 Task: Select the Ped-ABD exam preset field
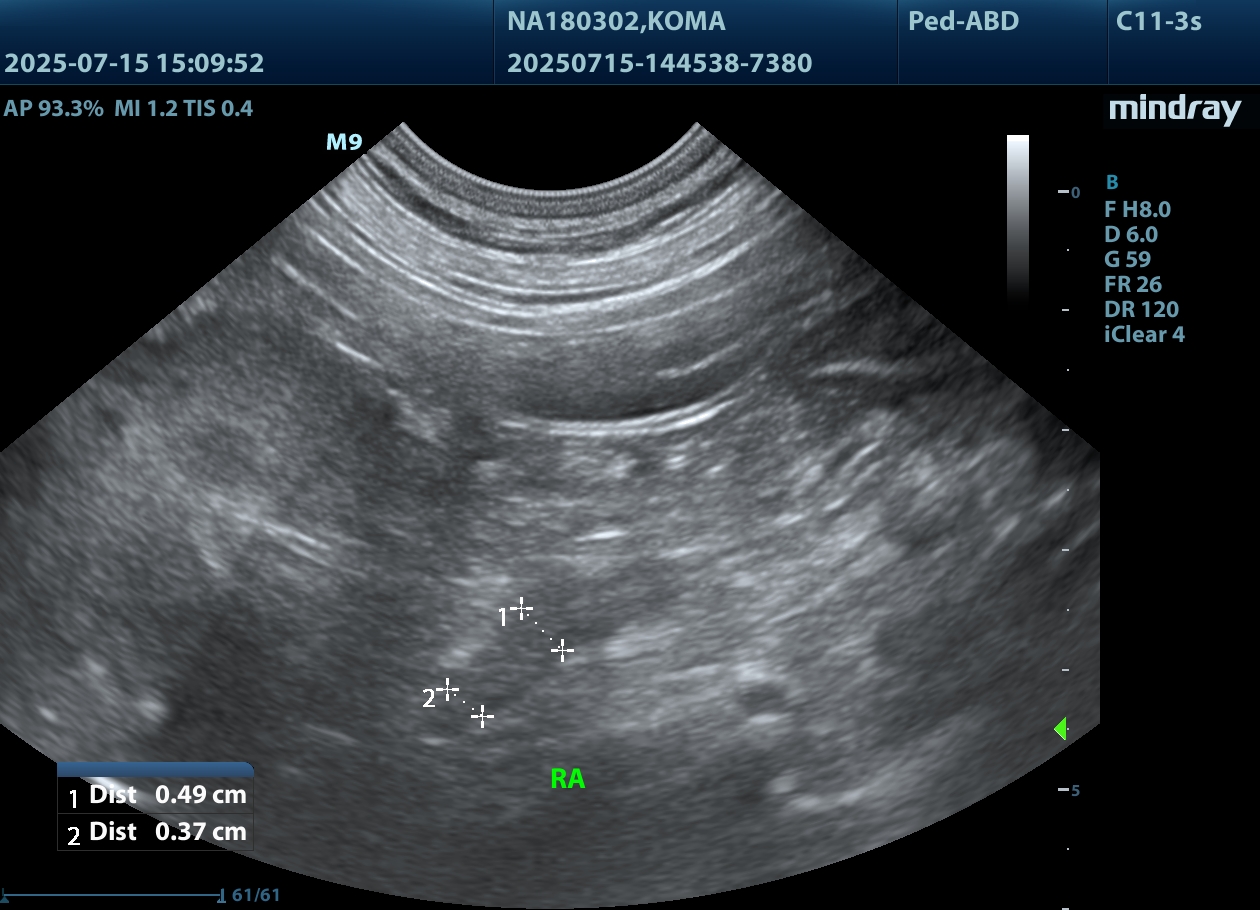pos(963,21)
